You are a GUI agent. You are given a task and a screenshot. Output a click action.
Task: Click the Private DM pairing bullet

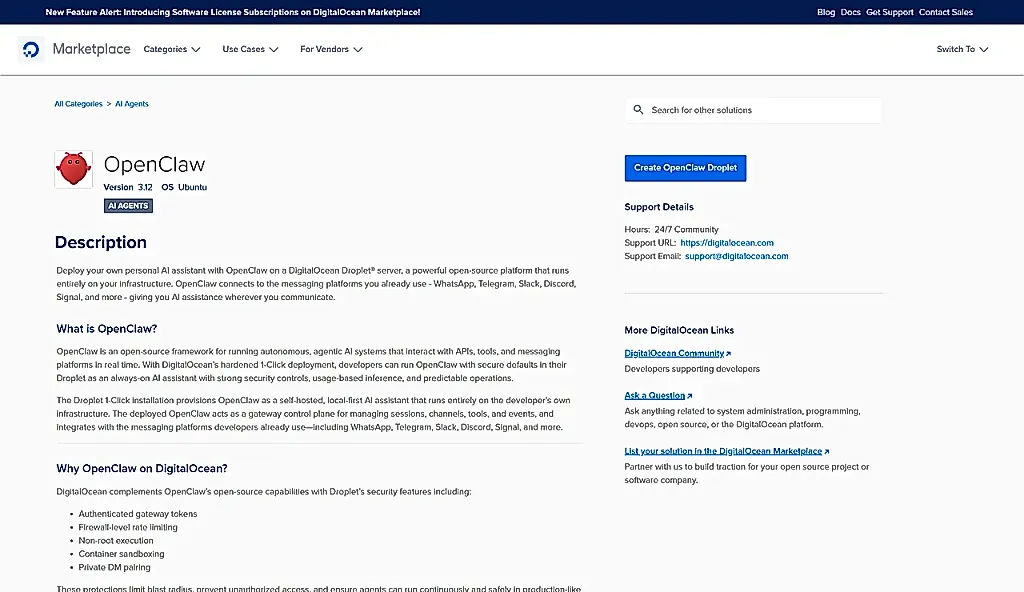click(x=114, y=568)
